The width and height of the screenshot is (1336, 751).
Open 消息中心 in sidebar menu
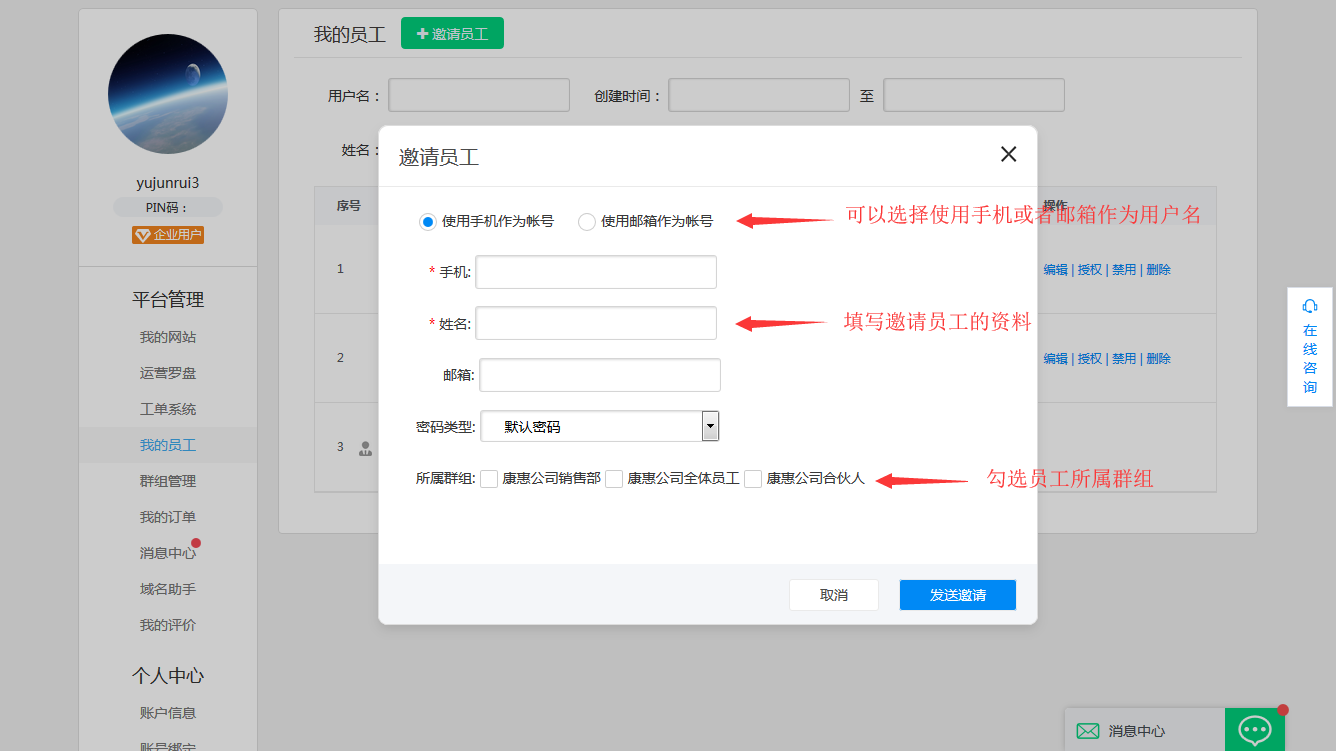pyautogui.click(x=168, y=553)
